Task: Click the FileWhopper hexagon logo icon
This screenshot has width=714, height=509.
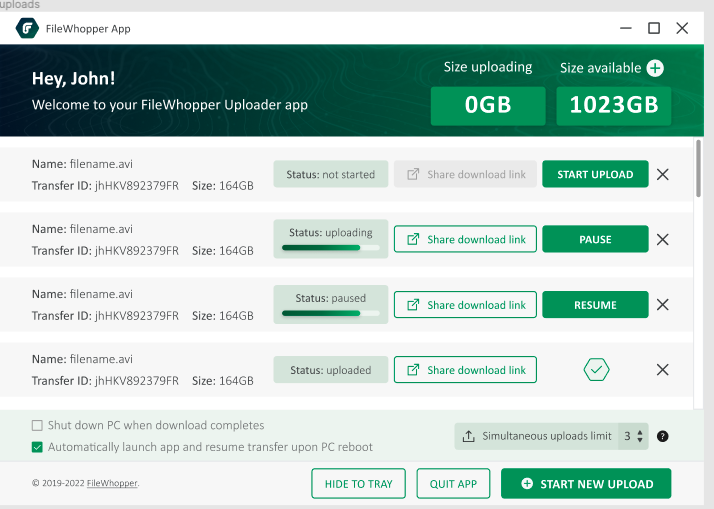Action: [x=27, y=28]
